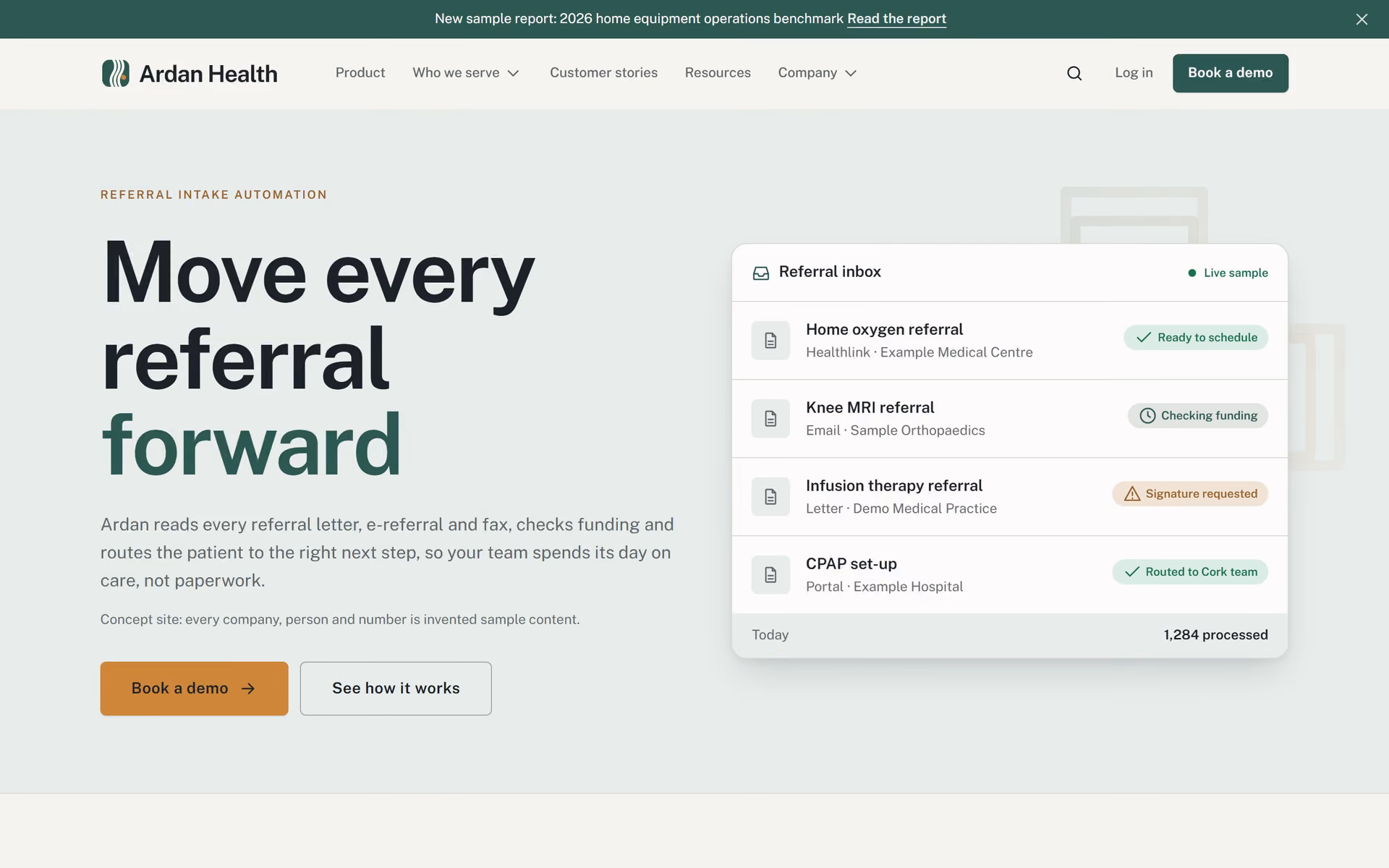Click the document icon beside Home oxygen referral
1389x868 pixels.
(x=770, y=341)
